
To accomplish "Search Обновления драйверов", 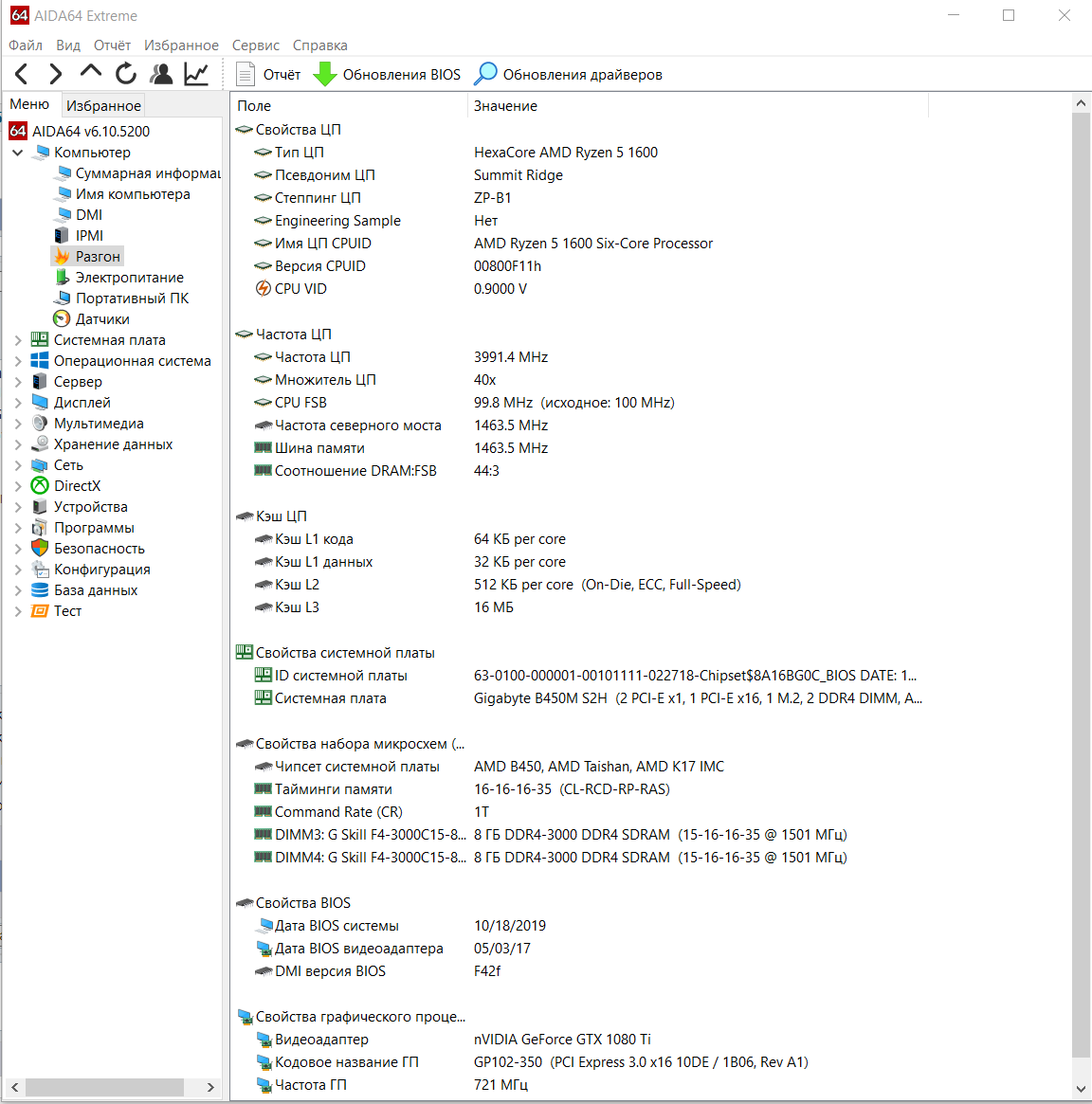I will 568,75.
